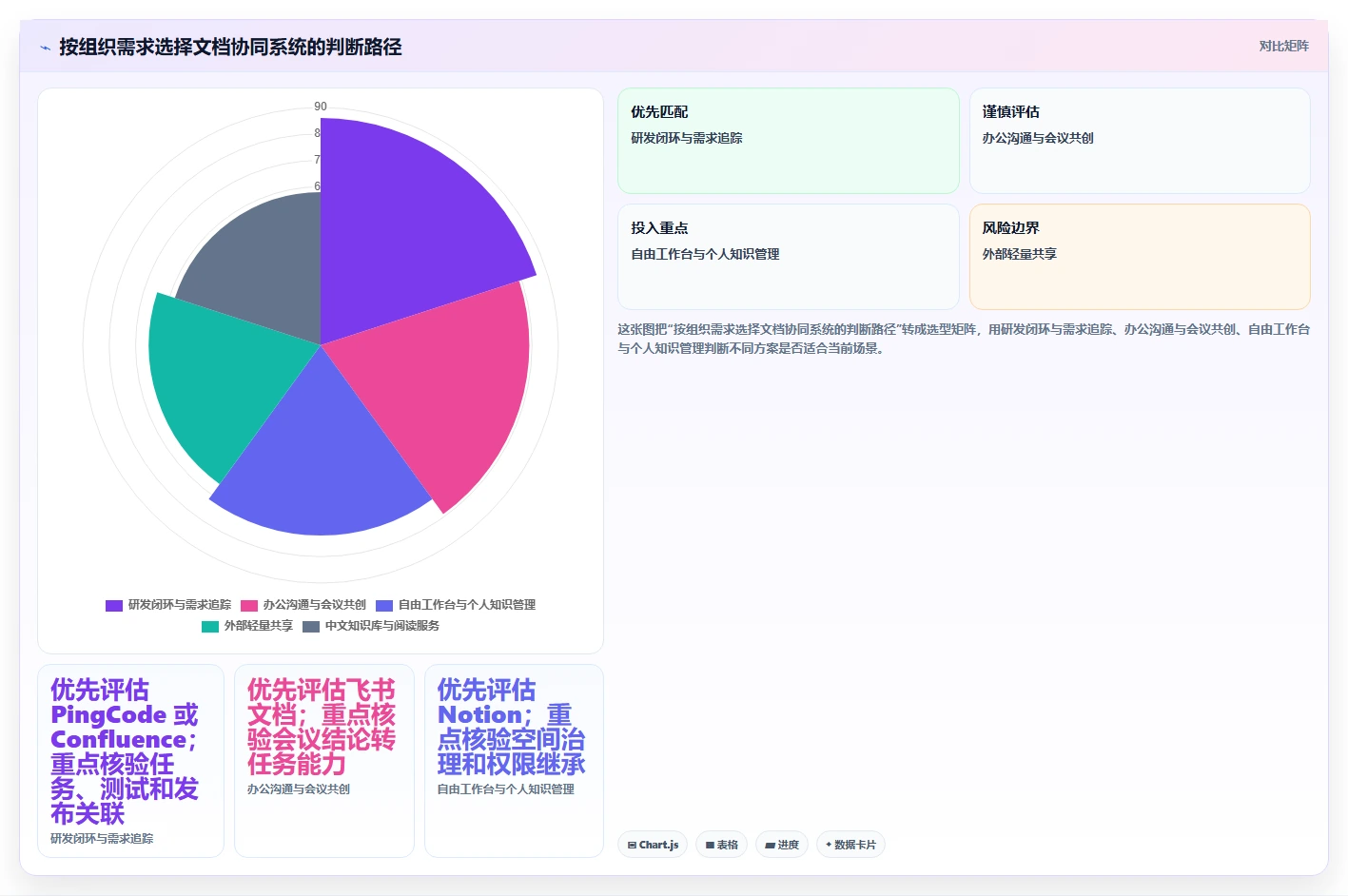The image size is (1348, 896).
Task: Click the description paragraph starting 这张图把
Action: (x=964, y=339)
